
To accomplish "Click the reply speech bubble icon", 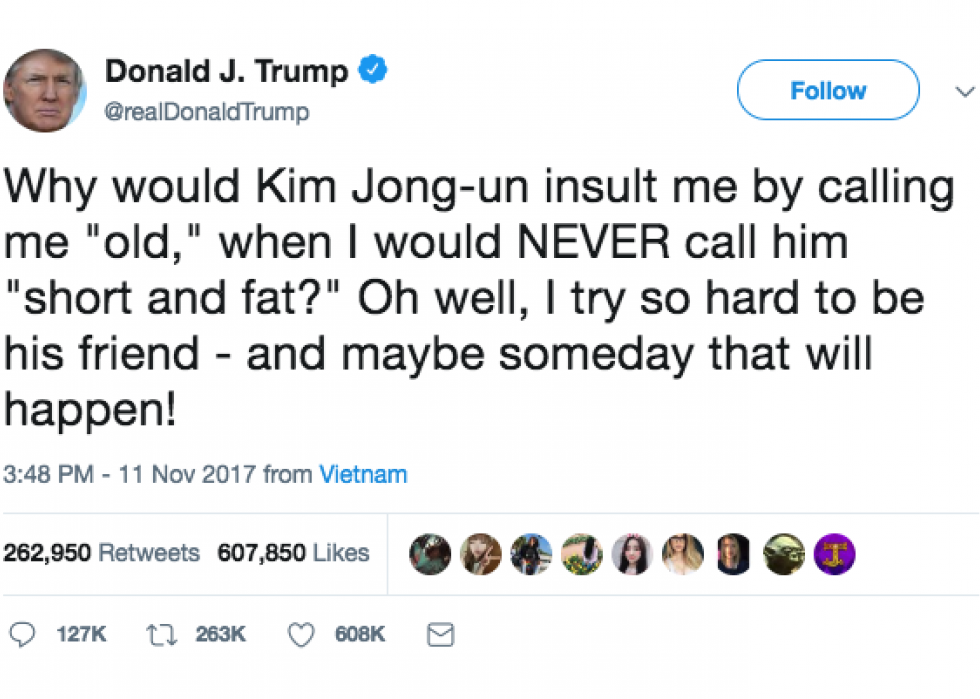I will tap(22, 635).
